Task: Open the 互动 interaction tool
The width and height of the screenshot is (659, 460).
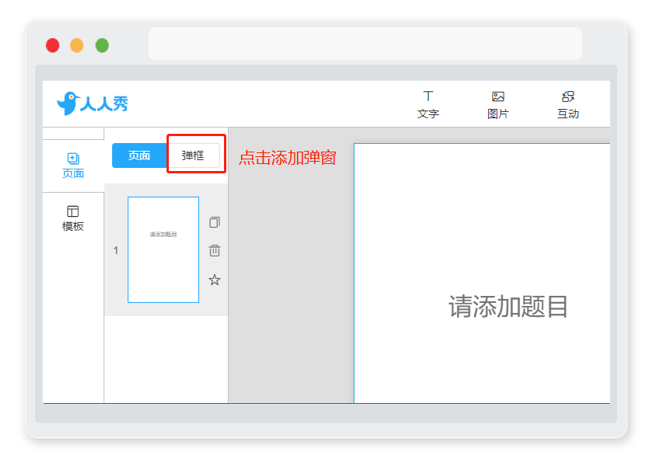Action: tap(568, 105)
